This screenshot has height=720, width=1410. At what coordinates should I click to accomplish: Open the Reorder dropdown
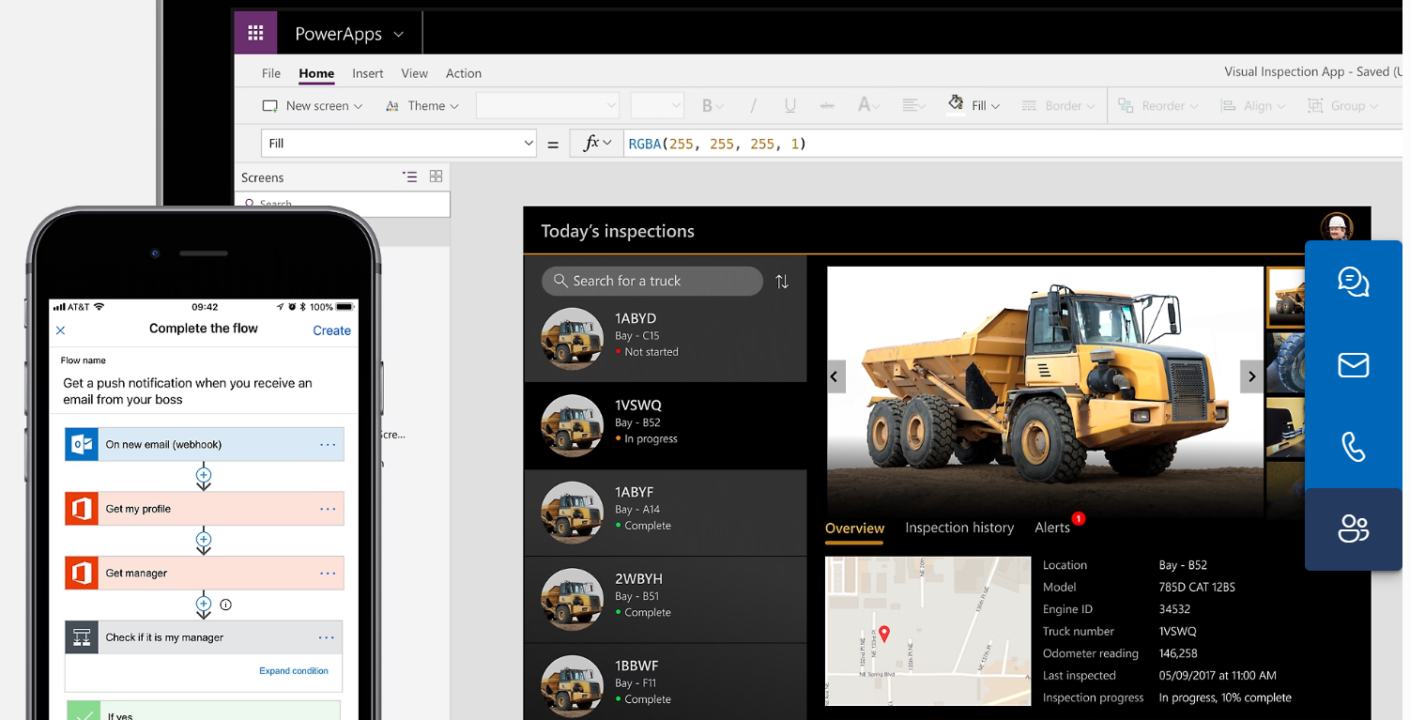[x=1157, y=105]
